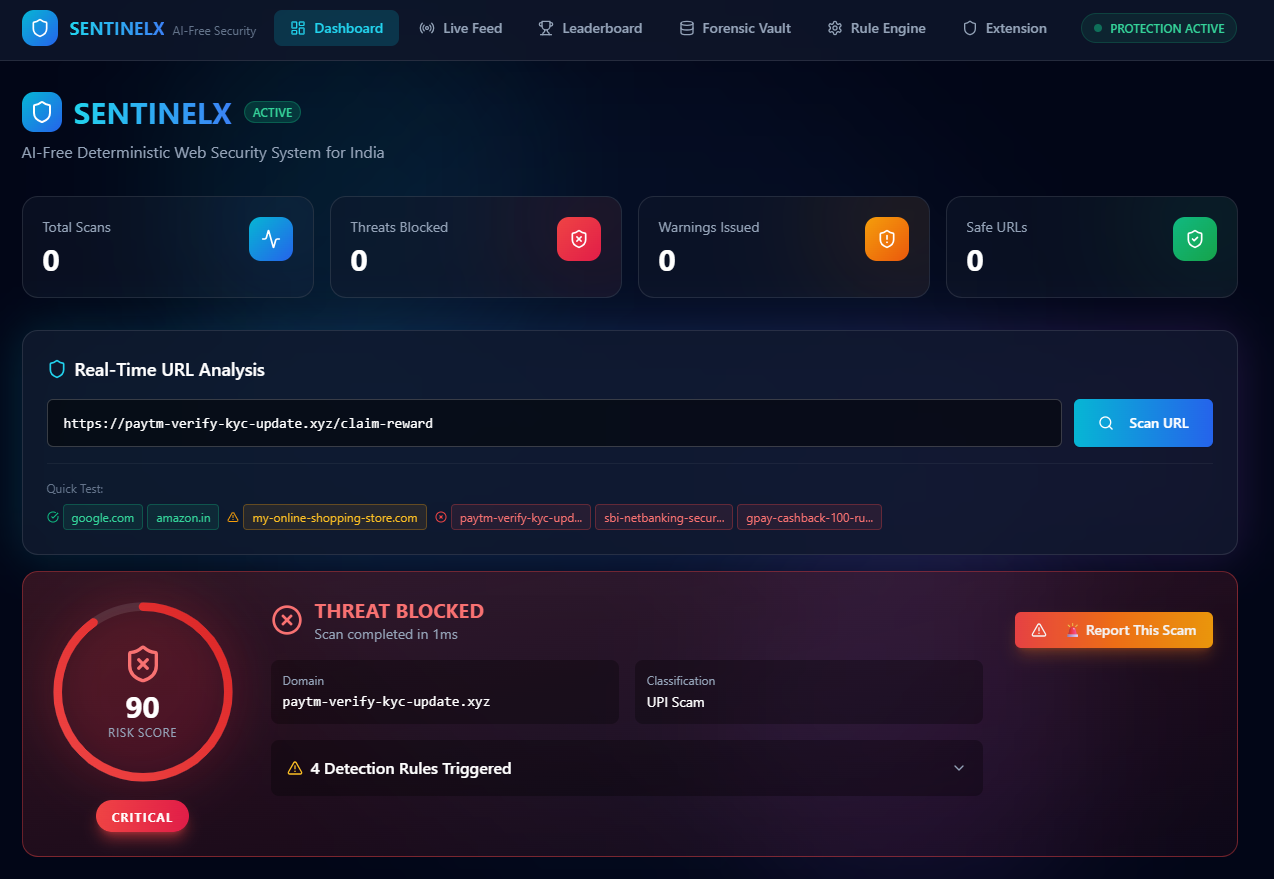Viewport: 1274px width, 879px height.
Task: Click the Safe URLs check shield icon
Action: (1195, 239)
